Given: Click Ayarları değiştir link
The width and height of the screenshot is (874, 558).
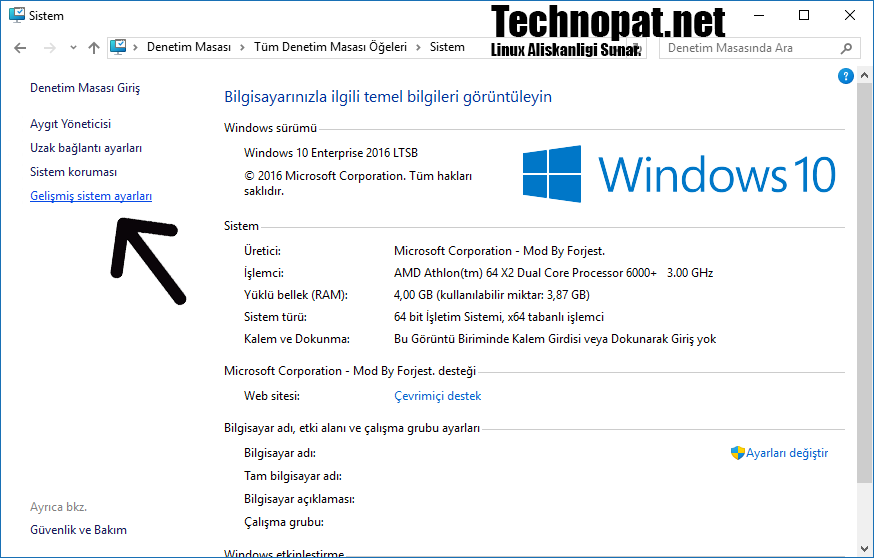Looking at the screenshot, I should [x=787, y=453].
